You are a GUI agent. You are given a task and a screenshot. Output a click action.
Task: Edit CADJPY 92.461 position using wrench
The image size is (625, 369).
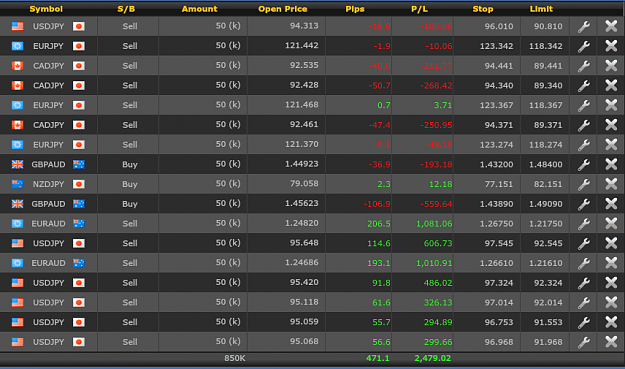point(584,125)
